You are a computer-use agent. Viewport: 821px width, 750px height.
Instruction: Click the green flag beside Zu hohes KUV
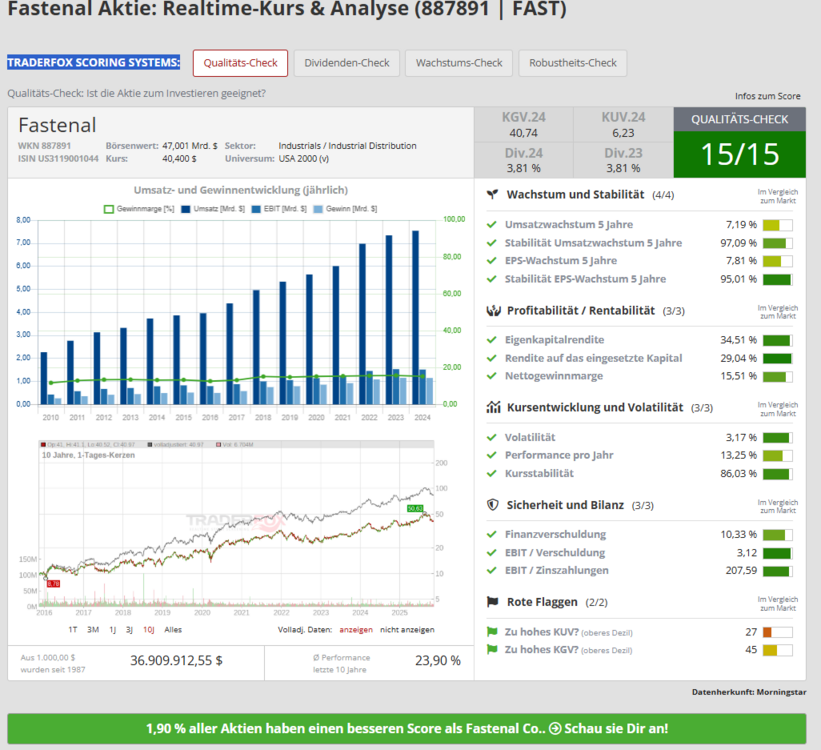tap(492, 631)
